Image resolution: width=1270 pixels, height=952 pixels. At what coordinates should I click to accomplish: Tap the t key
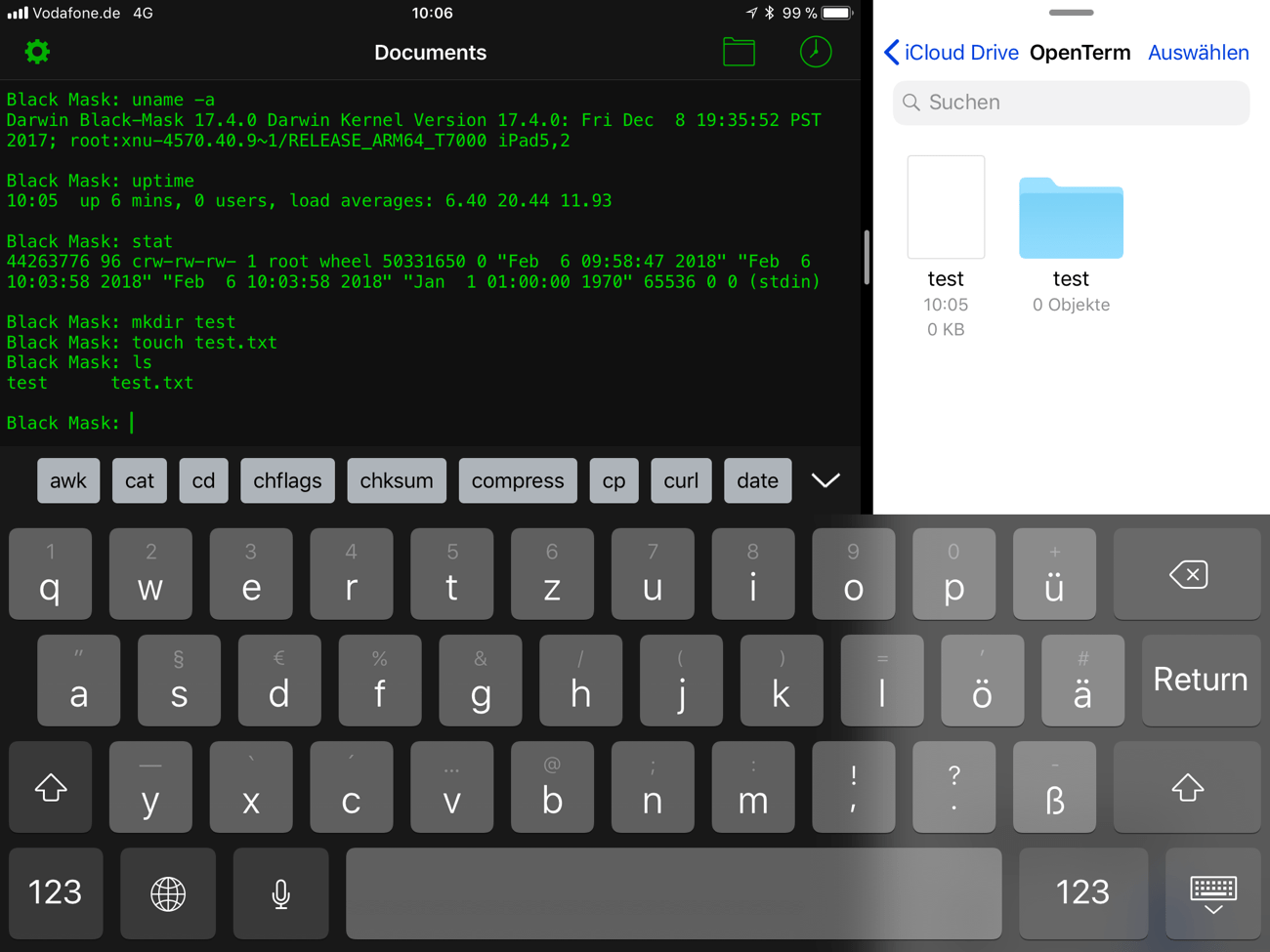[452, 574]
